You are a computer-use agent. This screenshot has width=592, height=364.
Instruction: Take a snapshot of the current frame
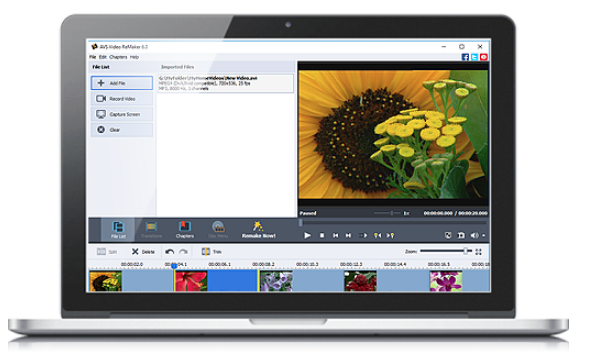point(461,235)
